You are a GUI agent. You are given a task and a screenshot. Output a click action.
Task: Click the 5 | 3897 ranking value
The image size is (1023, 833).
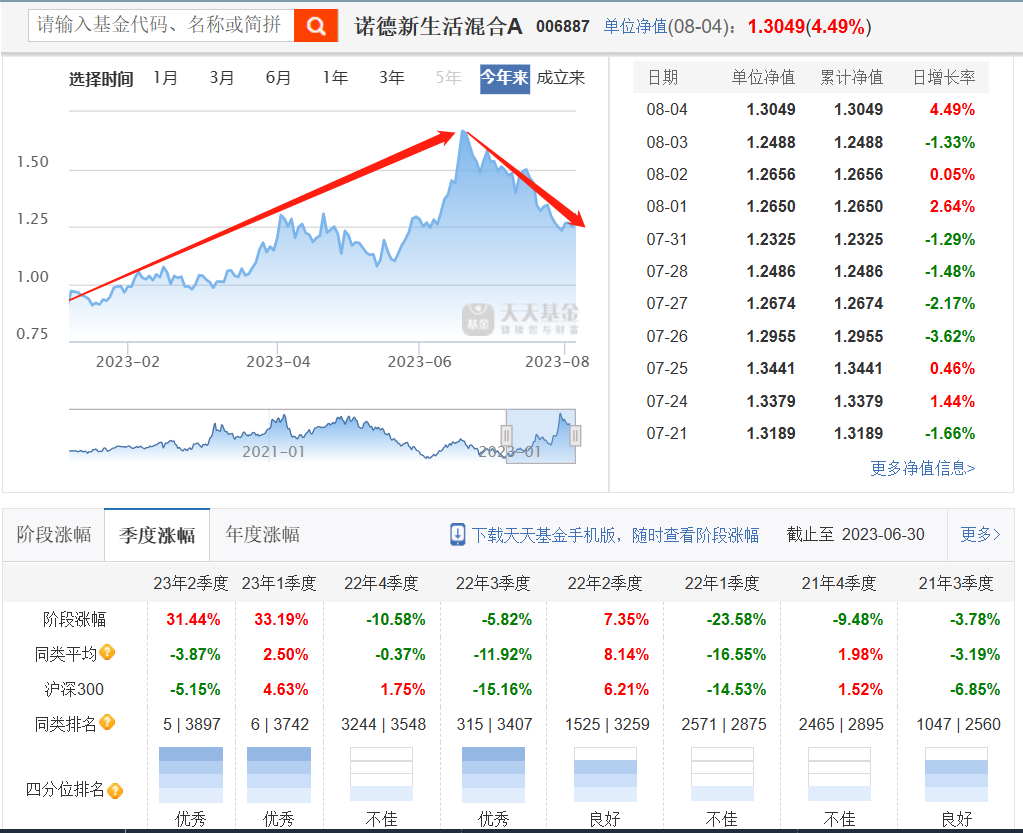coord(192,724)
